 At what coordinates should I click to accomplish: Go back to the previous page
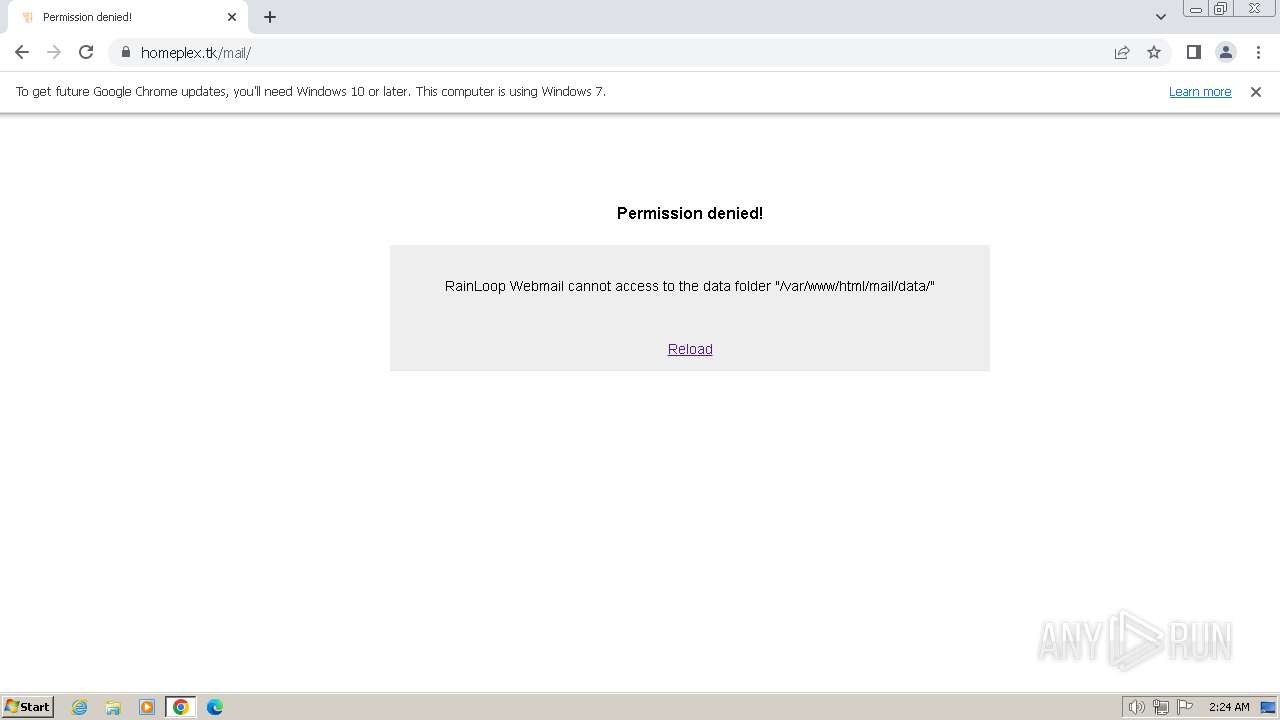pyautogui.click(x=22, y=52)
